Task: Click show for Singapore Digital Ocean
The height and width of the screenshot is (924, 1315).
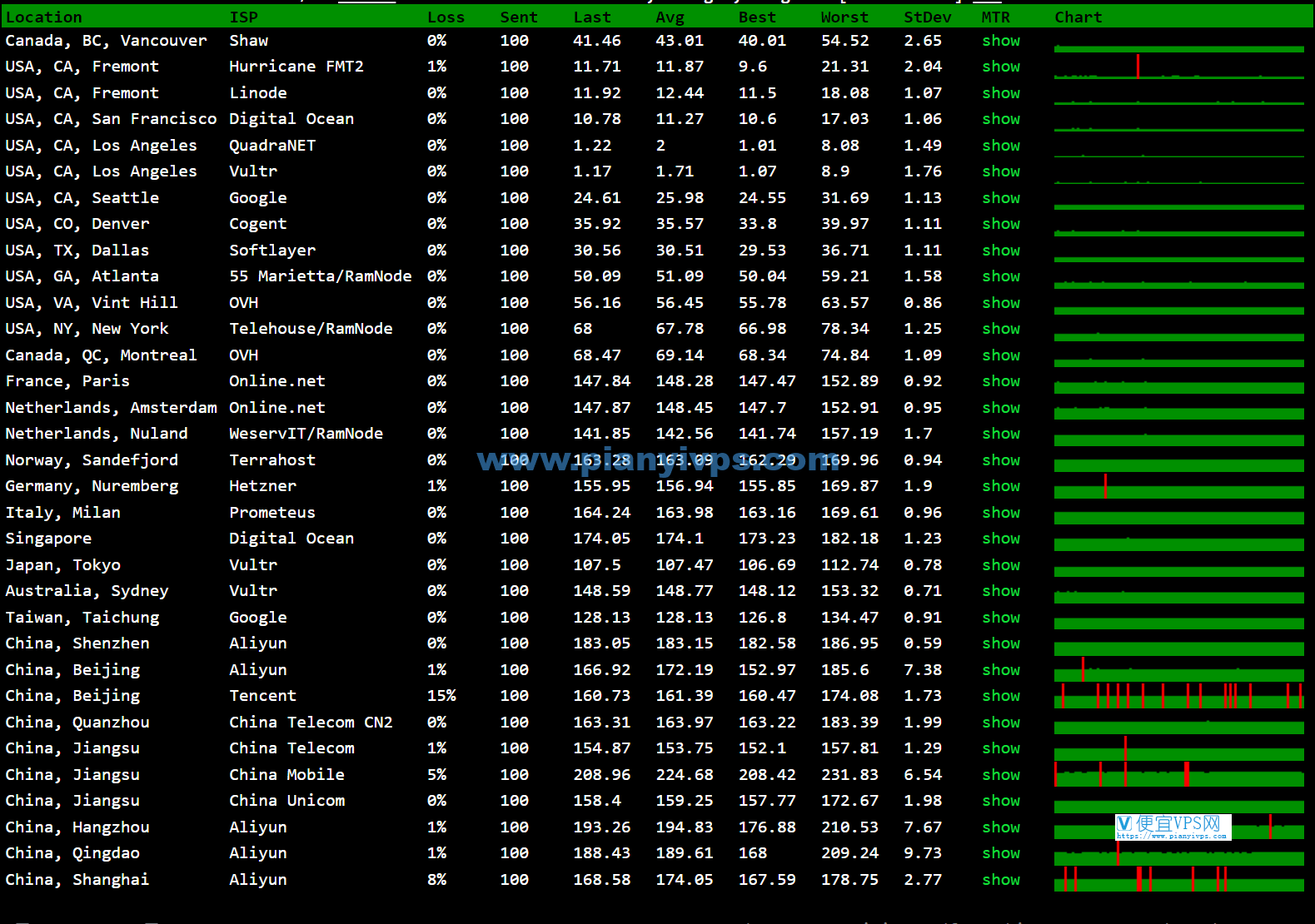Action: pos(1000,539)
